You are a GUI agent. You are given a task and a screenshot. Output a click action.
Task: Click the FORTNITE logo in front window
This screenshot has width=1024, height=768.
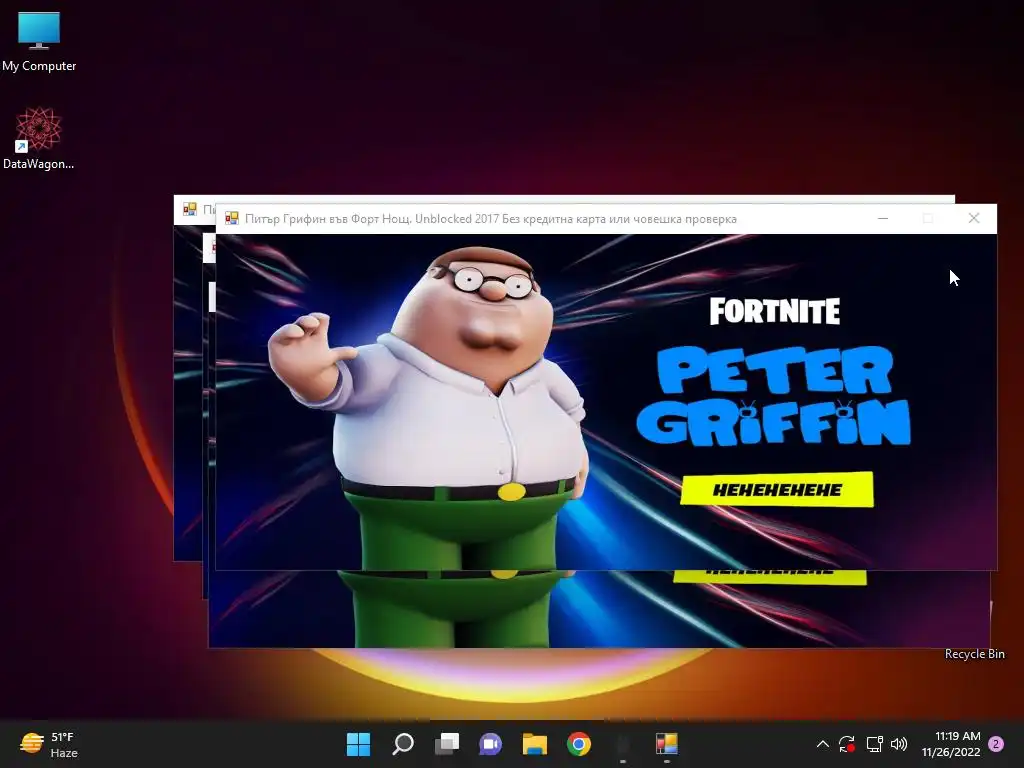775,311
